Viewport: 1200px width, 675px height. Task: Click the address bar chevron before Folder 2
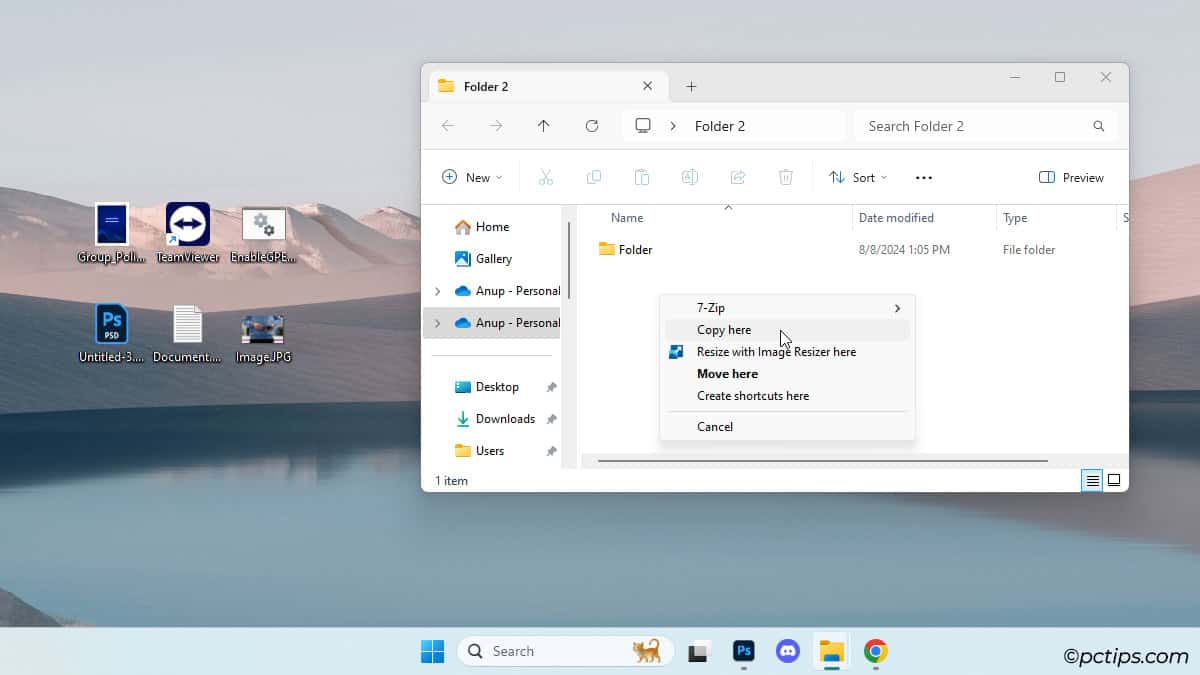[x=673, y=126]
